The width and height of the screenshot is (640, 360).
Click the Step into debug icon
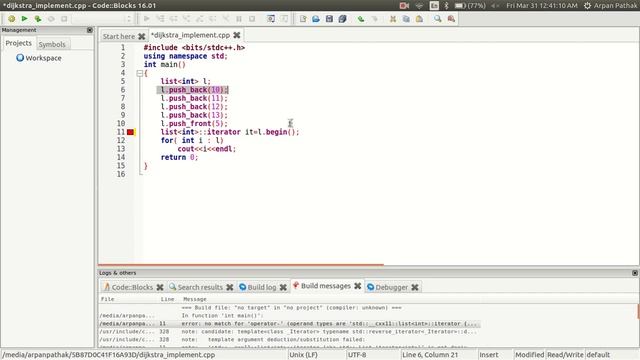click(187, 19)
